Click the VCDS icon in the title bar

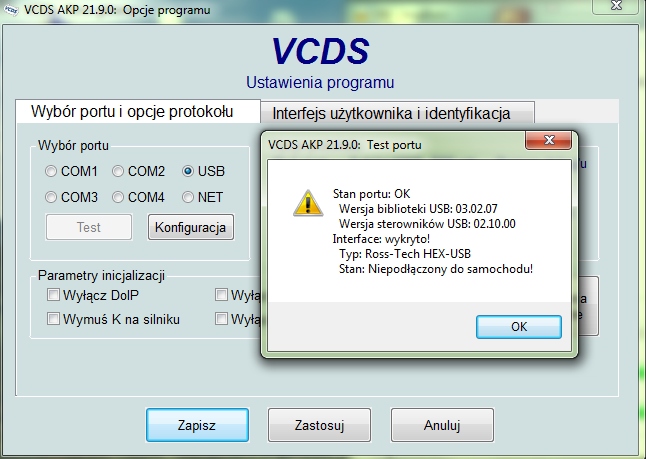pyautogui.click(x=10, y=10)
